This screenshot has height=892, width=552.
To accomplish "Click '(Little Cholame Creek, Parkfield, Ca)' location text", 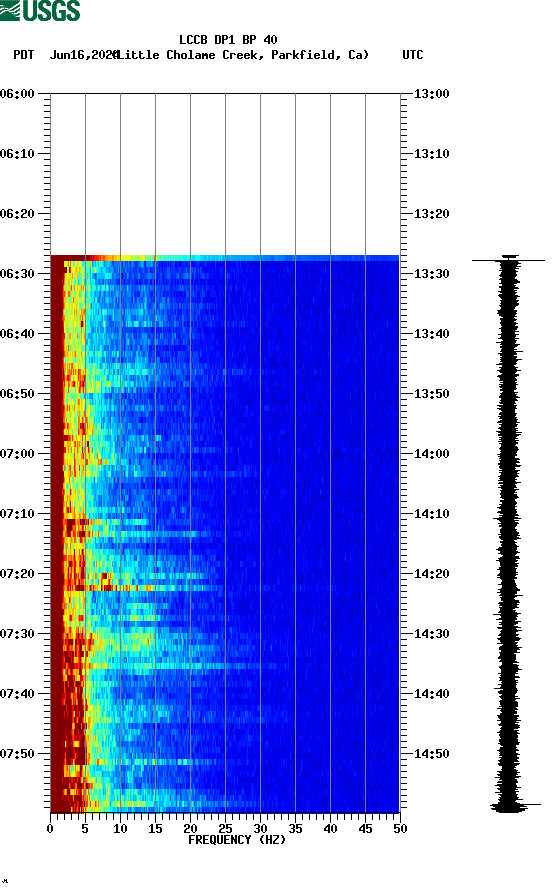I will tap(243, 55).
